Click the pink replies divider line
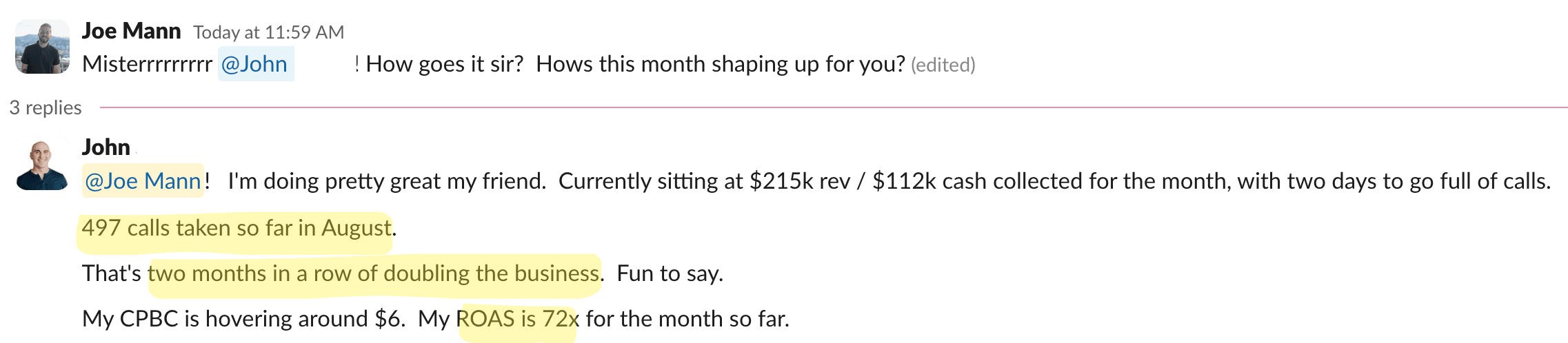1568x343 pixels. [x=827, y=107]
